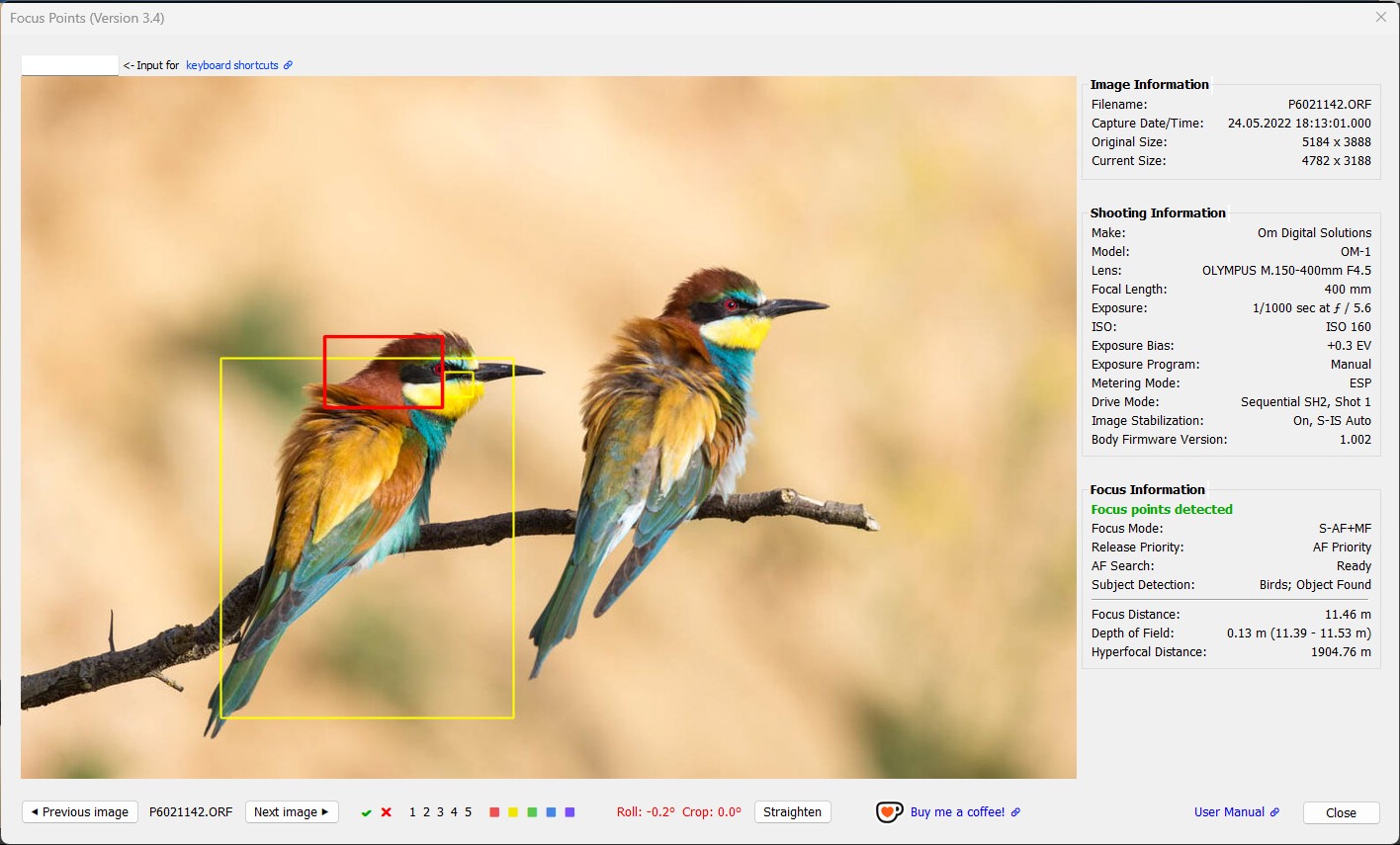Click the Straighten button
1400x845 pixels.
[792, 812]
